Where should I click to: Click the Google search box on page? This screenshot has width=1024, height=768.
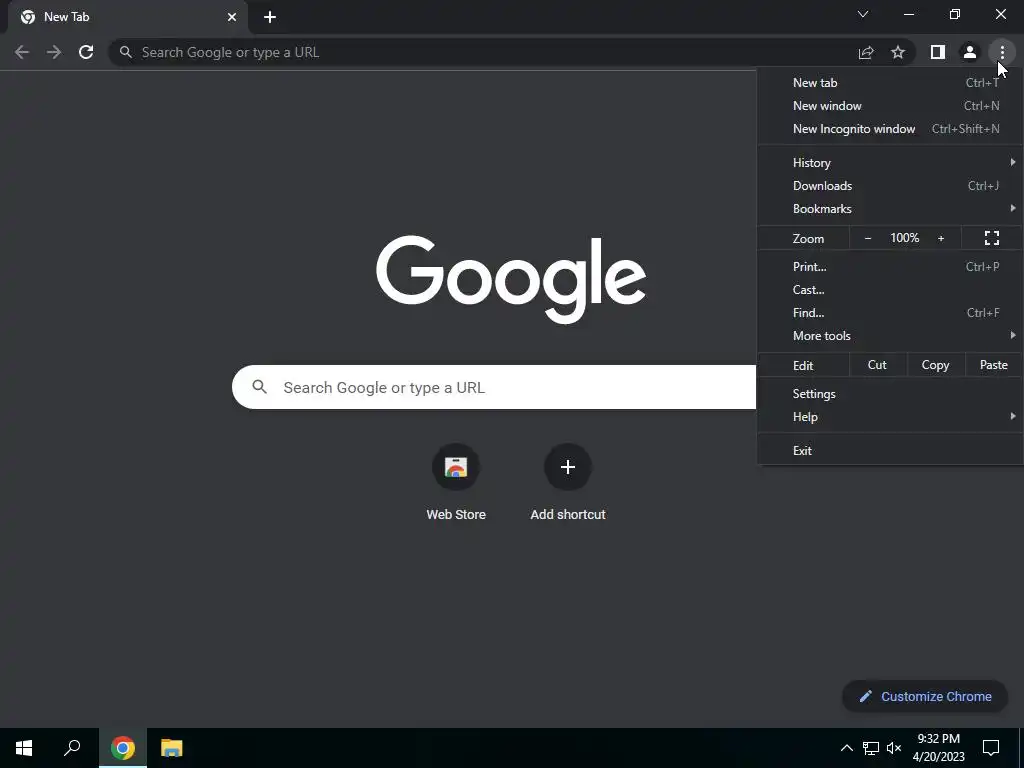[x=494, y=387]
